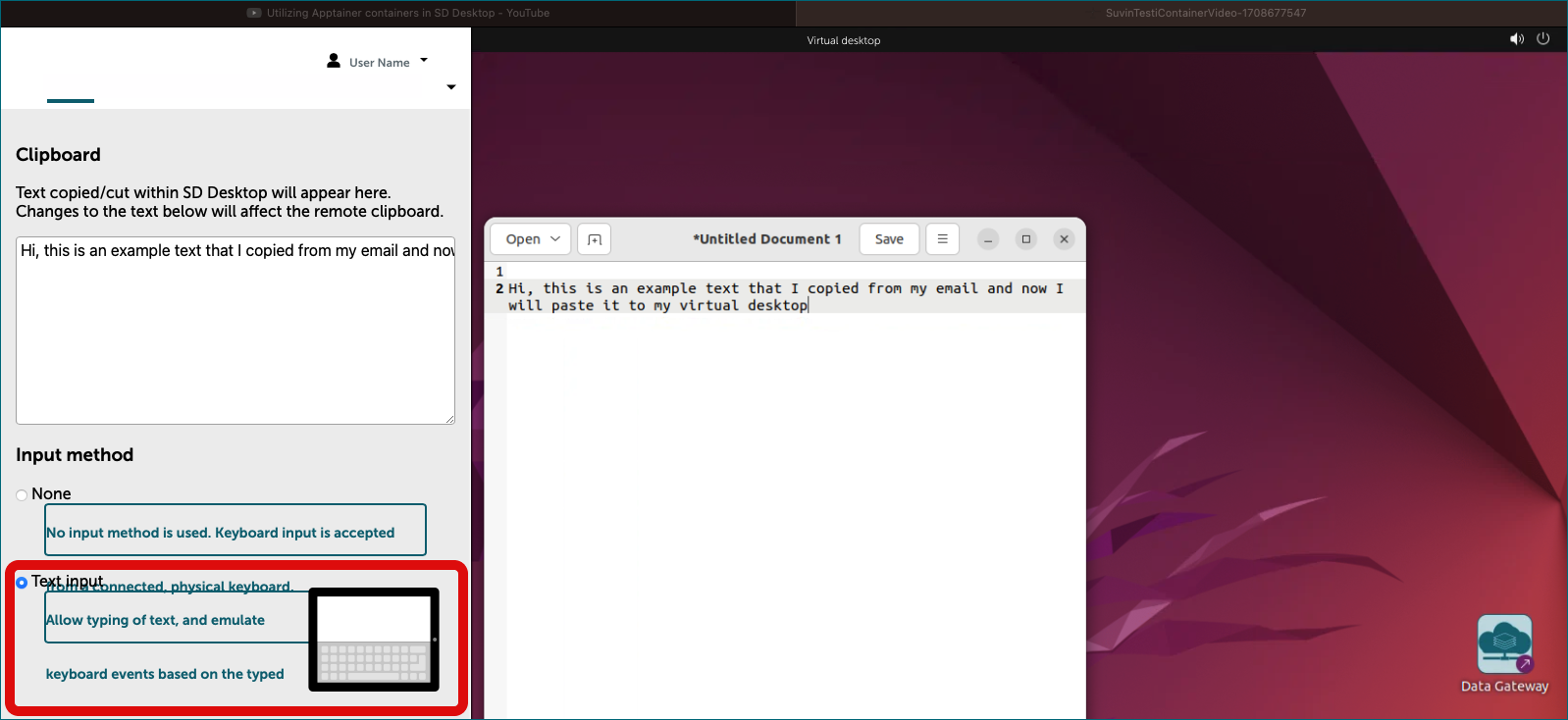This screenshot has width=1568, height=720.
Task: Click the Virtual desktop title label
Action: (x=844, y=40)
